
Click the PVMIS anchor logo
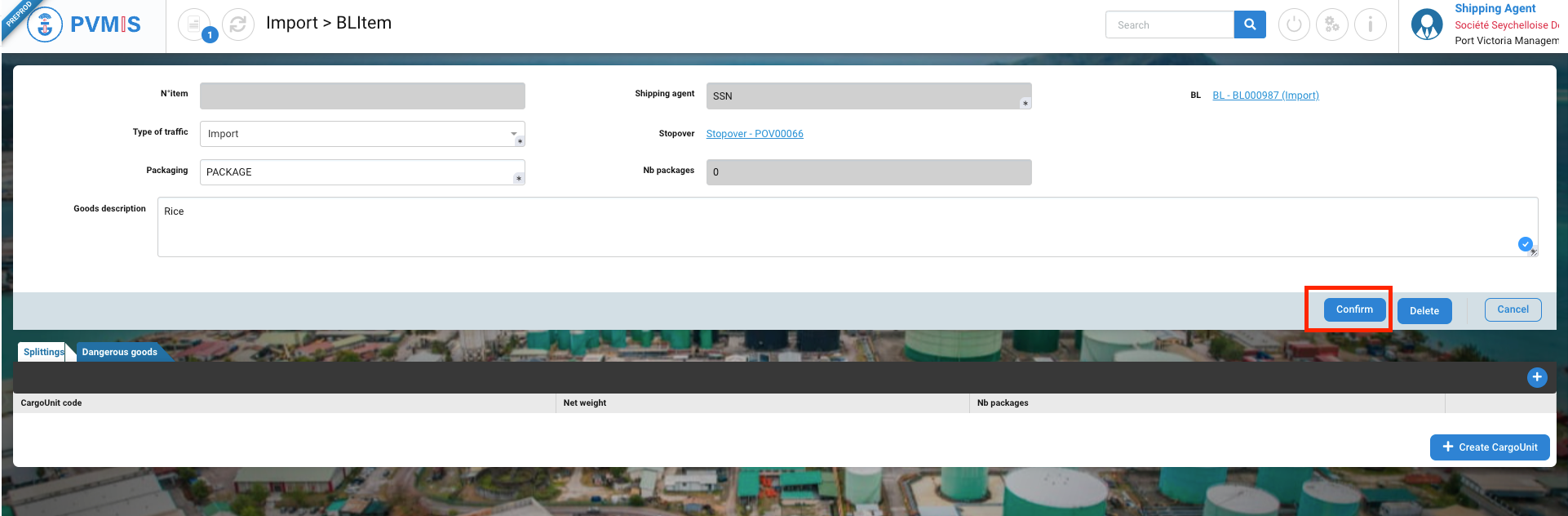(x=45, y=25)
